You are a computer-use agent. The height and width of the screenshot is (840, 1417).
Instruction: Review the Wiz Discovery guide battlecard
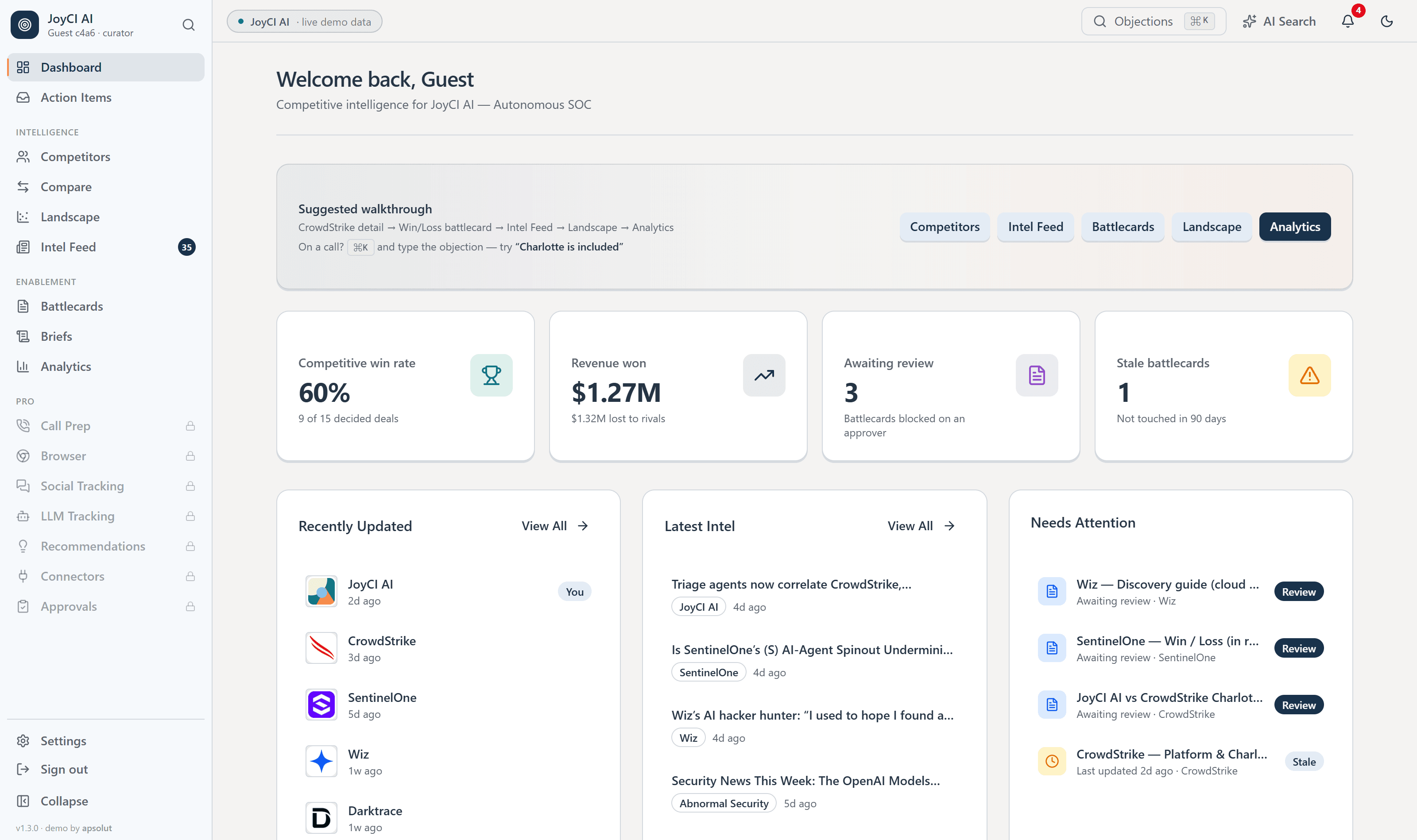pos(1299,592)
